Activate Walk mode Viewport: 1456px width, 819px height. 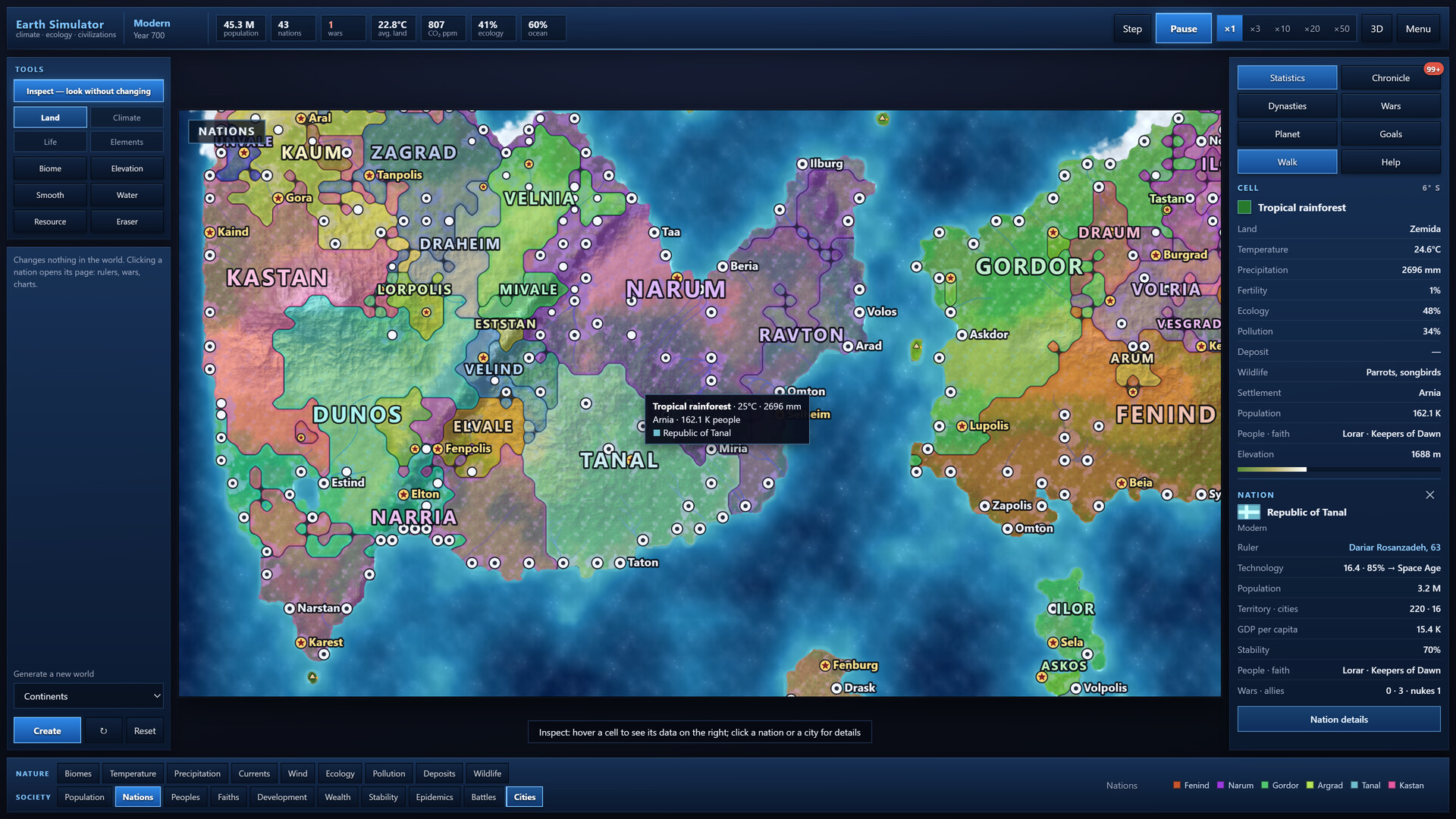tap(1287, 162)
